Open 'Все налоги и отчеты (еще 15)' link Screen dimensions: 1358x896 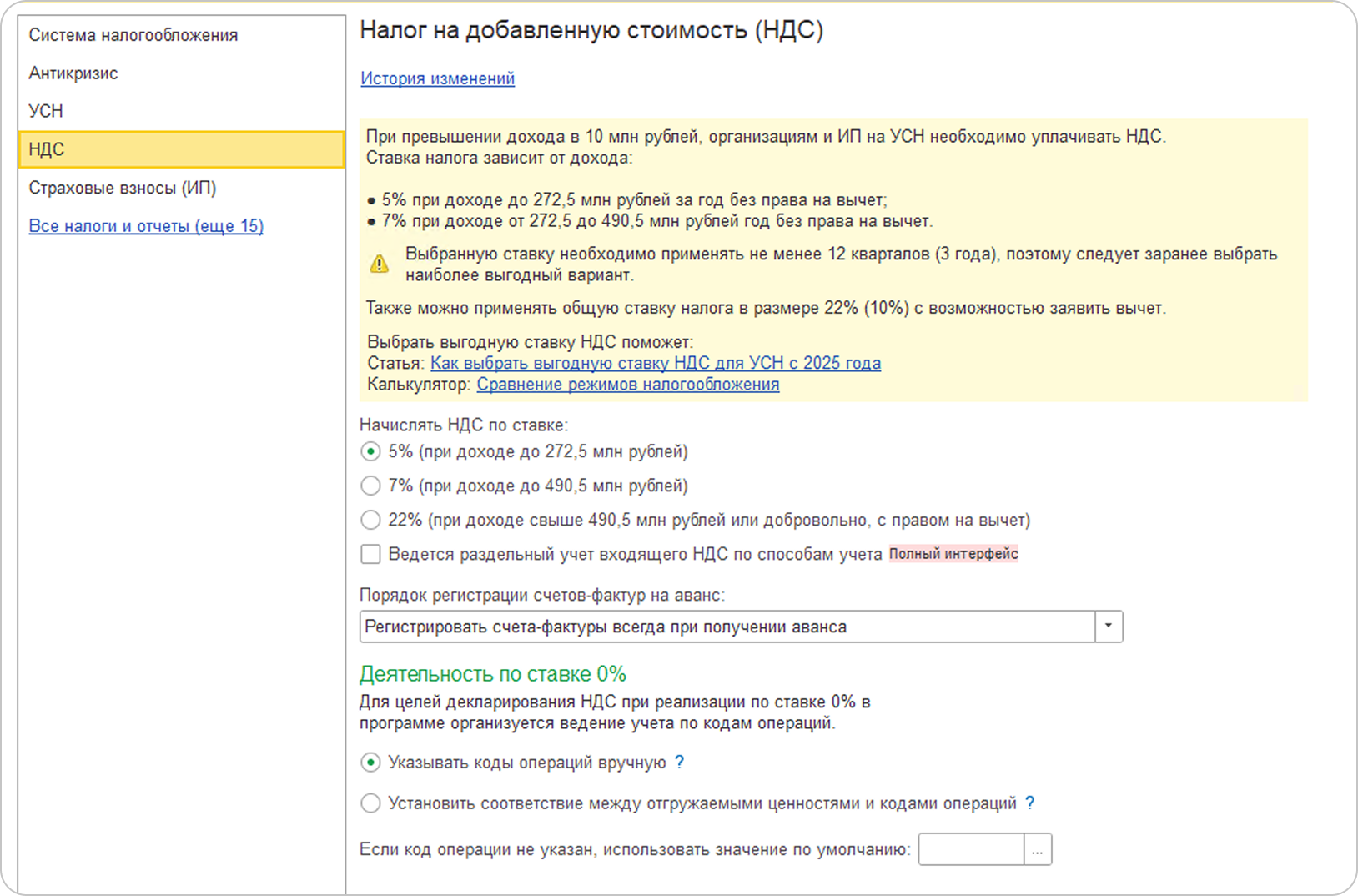point(146,226)
